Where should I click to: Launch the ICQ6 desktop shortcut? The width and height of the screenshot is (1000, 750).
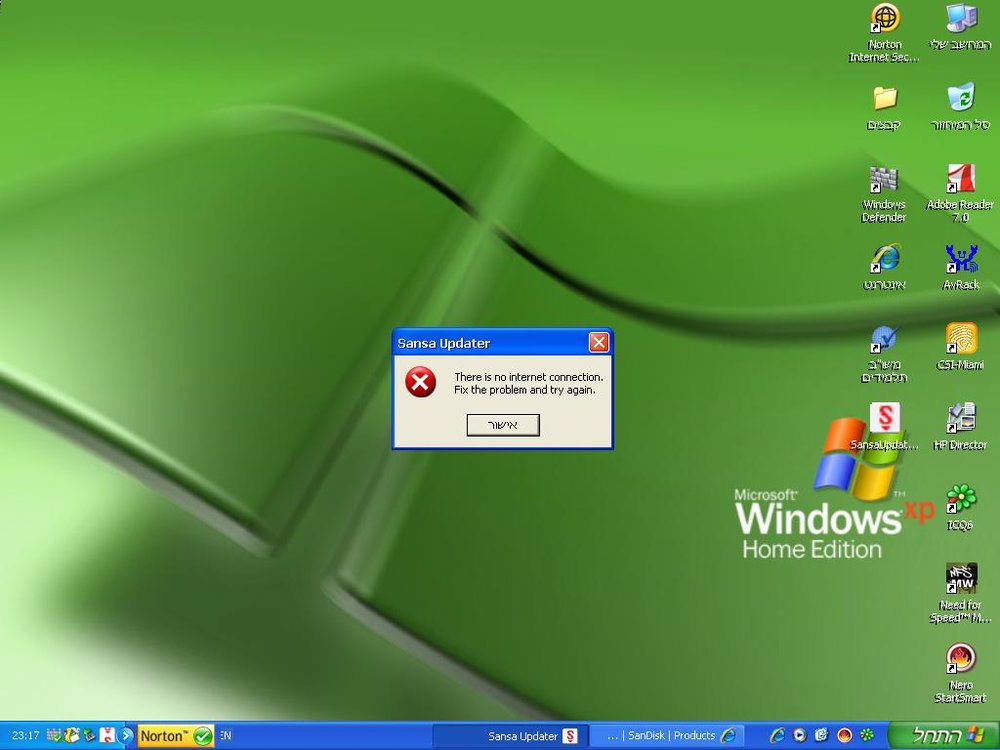coord(960,507)
